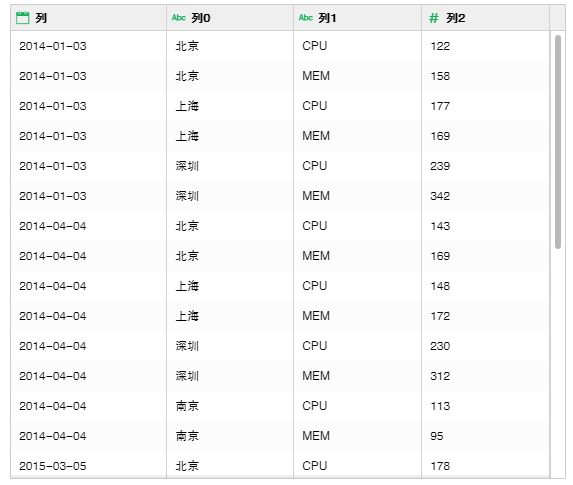Viewport: 573px width, 485px height.
Task: Click the vertical scrollbar thumb
Action: [x=558, y=142]
